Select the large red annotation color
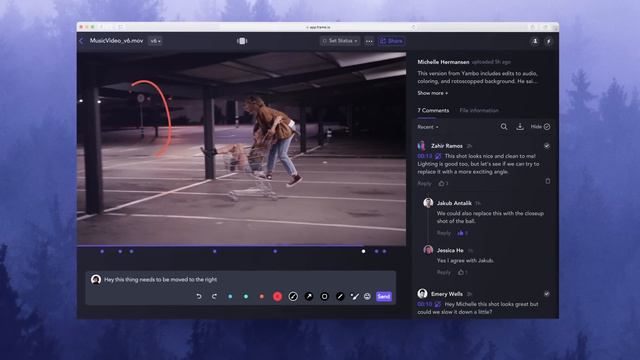Viewport: 640px width, 360px height. 278,297
